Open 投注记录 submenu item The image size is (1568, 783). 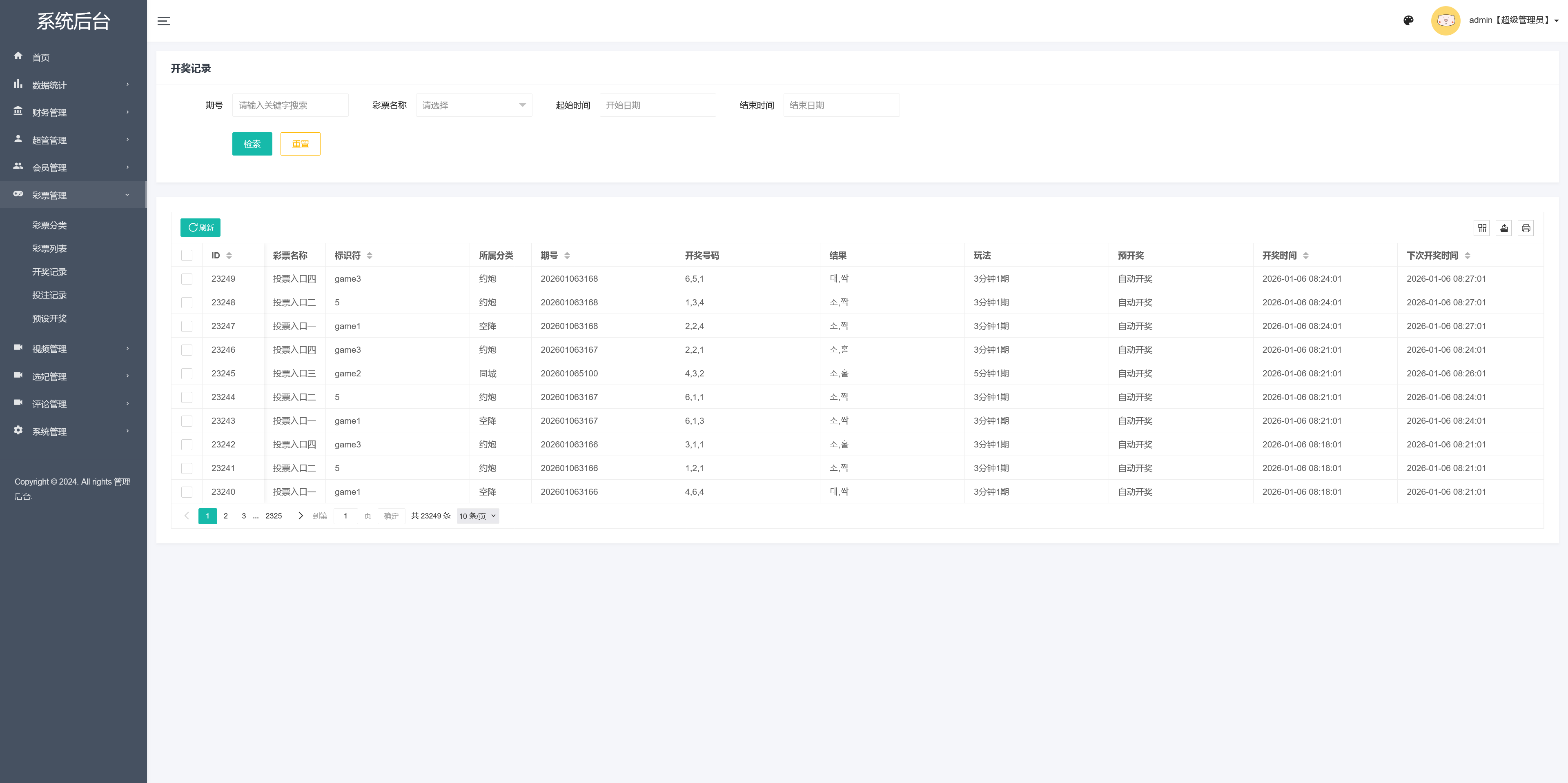tap(50, 295)
